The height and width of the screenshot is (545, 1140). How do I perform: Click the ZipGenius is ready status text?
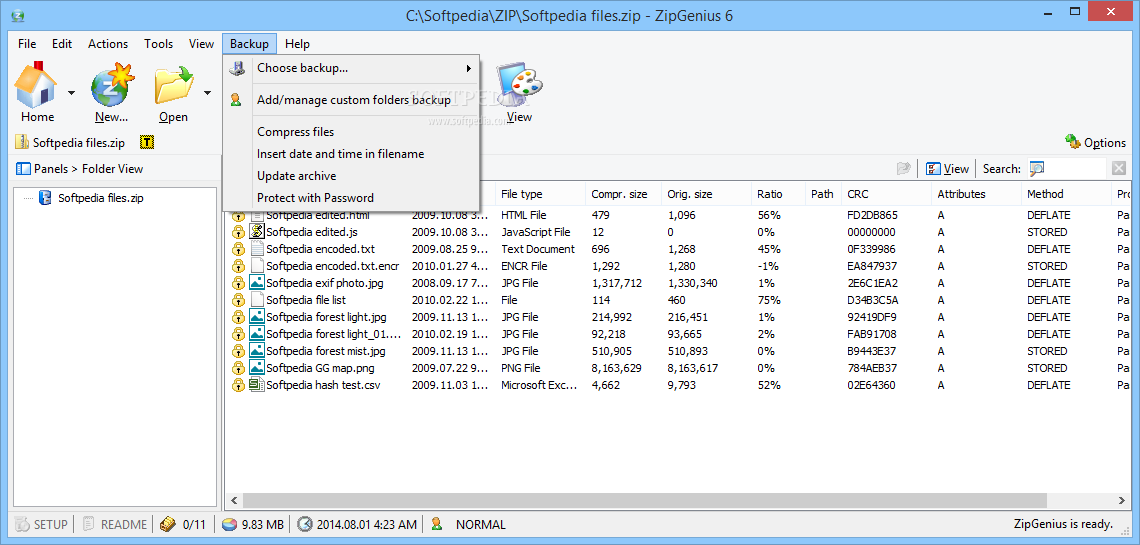[1063, 524]
